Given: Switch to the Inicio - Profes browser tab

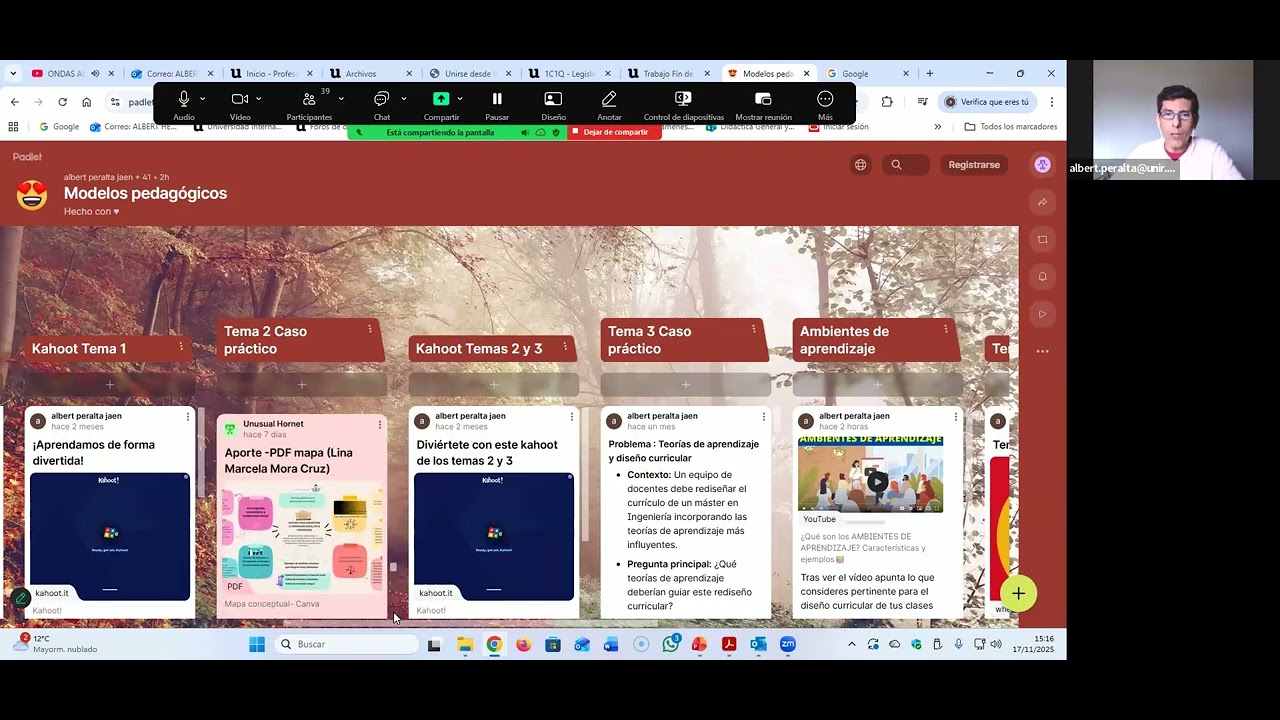Looking at the screenshot, I should point(270,73).
